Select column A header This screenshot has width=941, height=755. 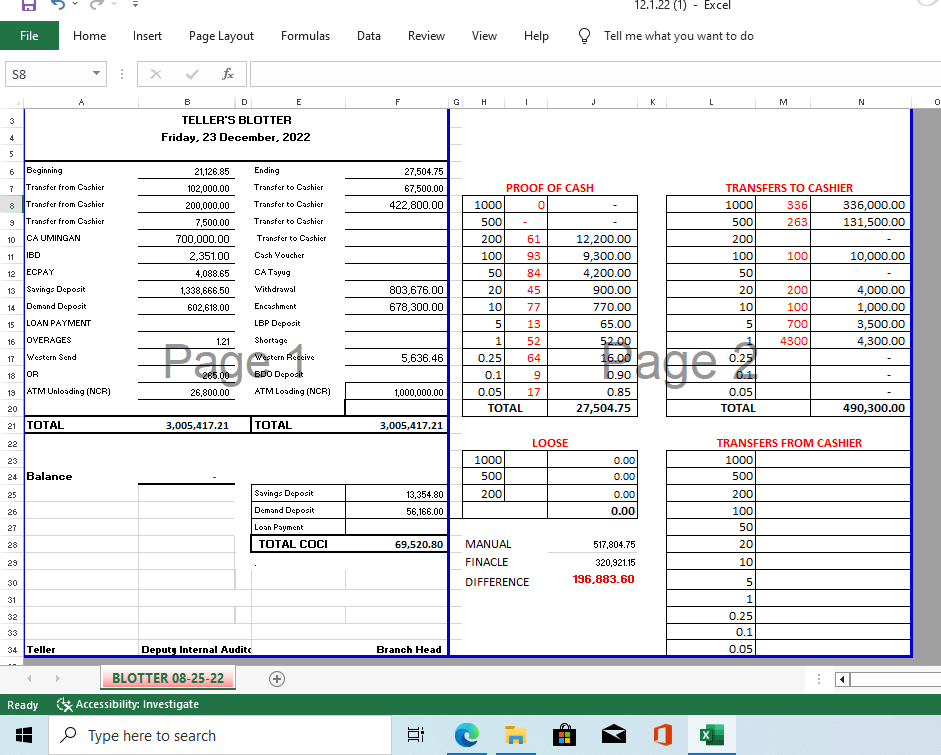pyautogui.click(x=81, y=102)
